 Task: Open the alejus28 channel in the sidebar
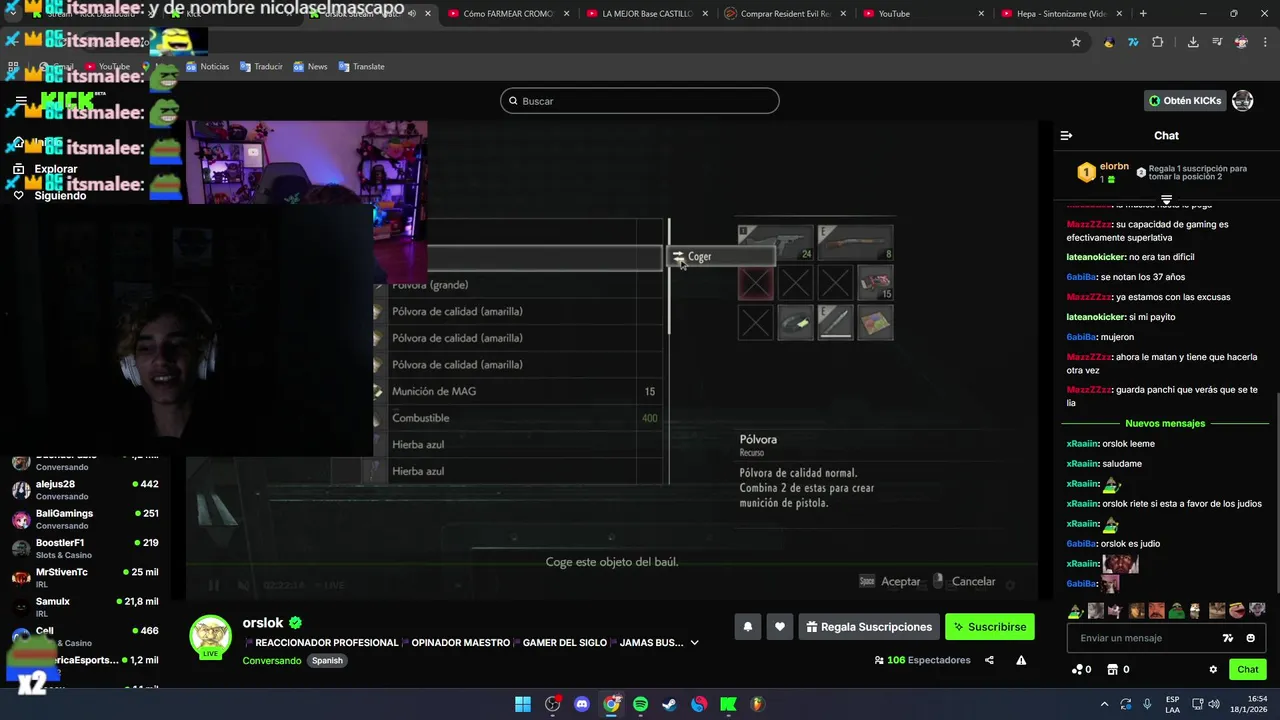85,490
